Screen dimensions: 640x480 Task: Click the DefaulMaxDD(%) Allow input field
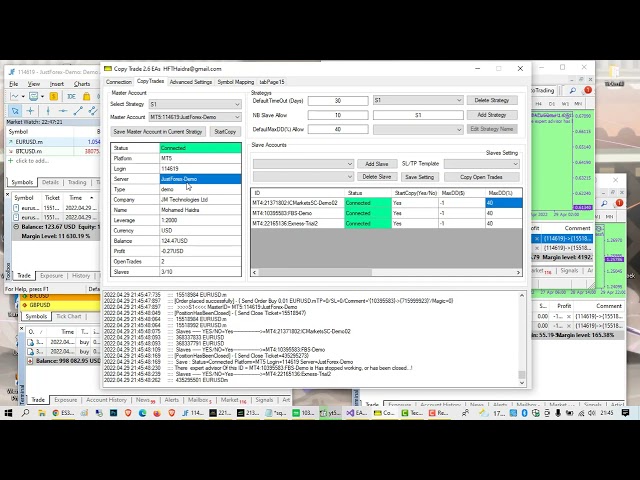click(338, 129)
